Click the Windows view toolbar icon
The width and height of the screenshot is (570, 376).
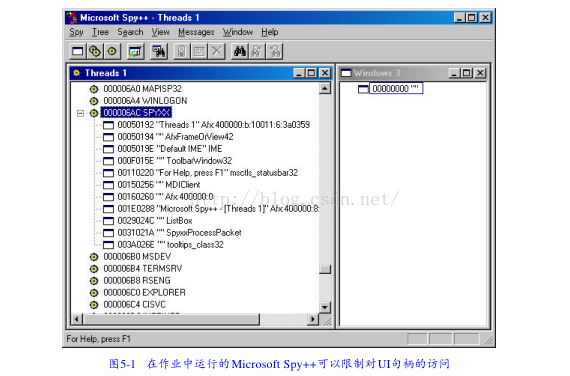point(78,51)
